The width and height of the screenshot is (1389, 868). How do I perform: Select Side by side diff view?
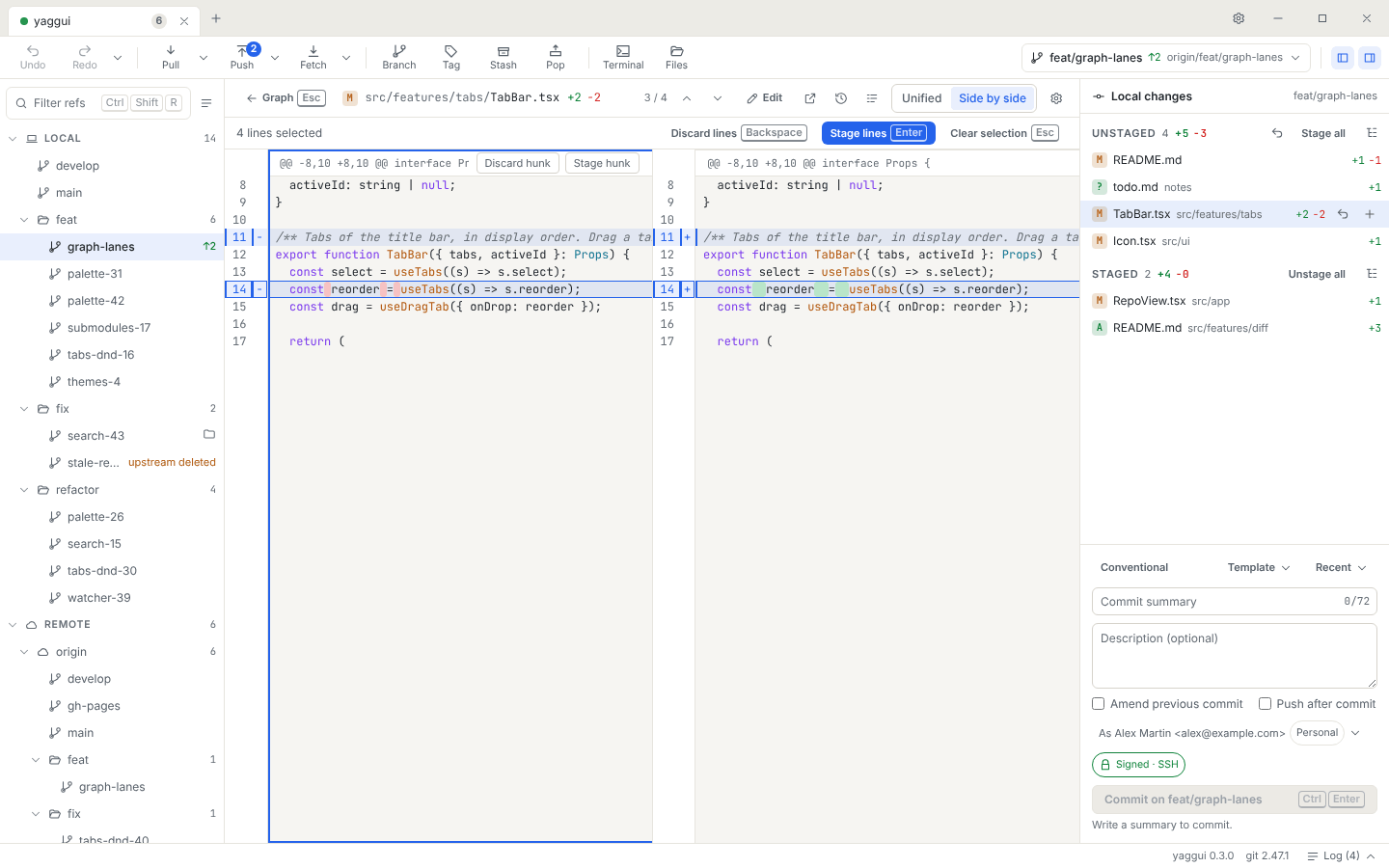(993, 98)
